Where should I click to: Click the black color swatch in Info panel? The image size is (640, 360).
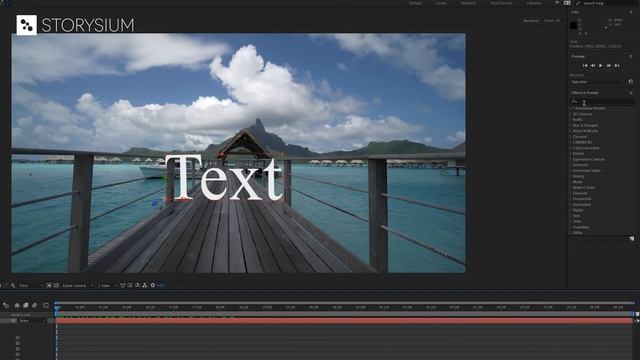573,25
